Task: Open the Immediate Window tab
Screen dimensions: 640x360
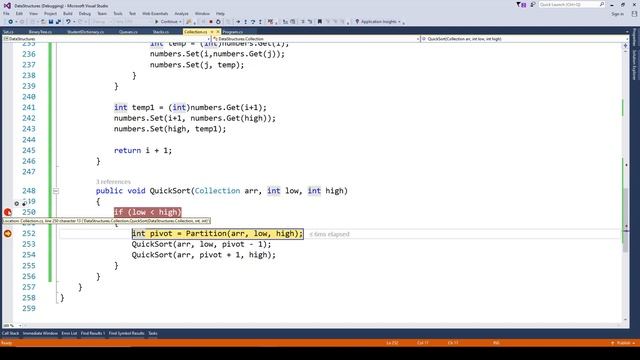Action: 40,333
